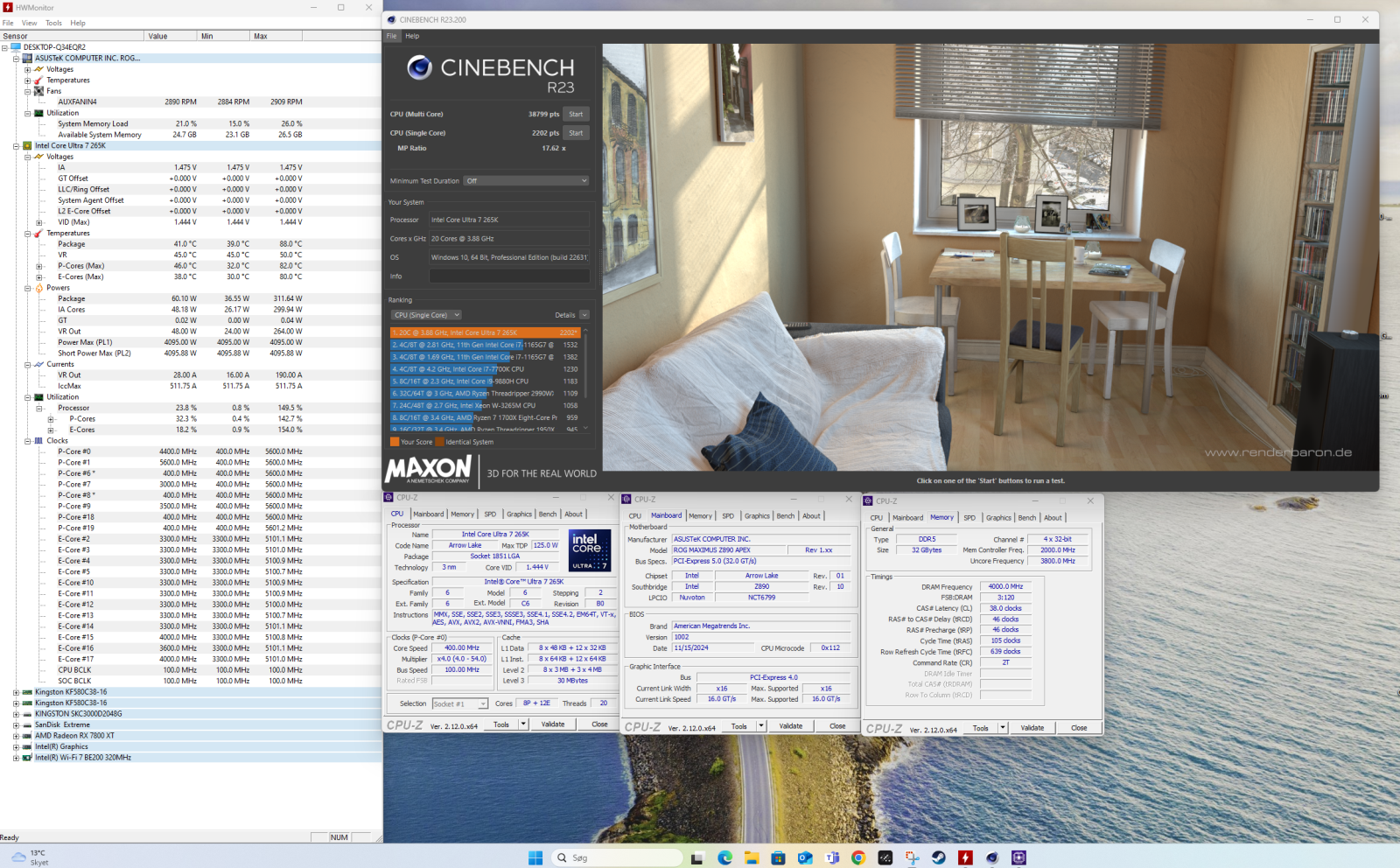Click the Cinebench ranking list scrollbar
The width and height of the screenshot is (1400, 868).
[585, 380]
